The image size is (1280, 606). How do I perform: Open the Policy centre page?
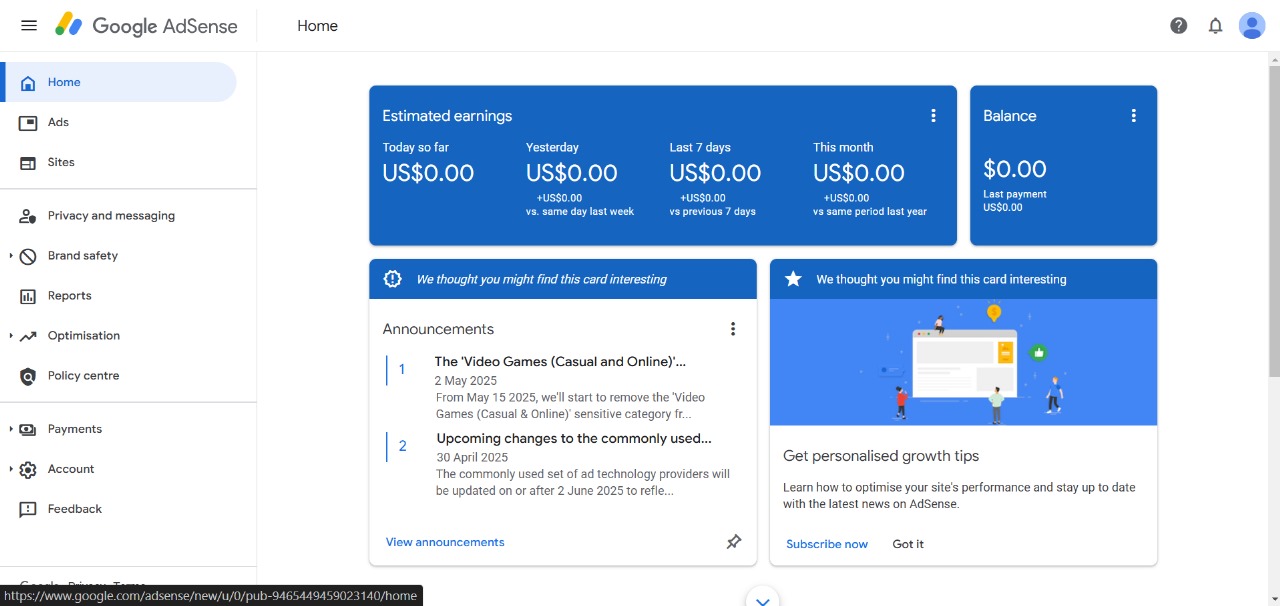120,376
